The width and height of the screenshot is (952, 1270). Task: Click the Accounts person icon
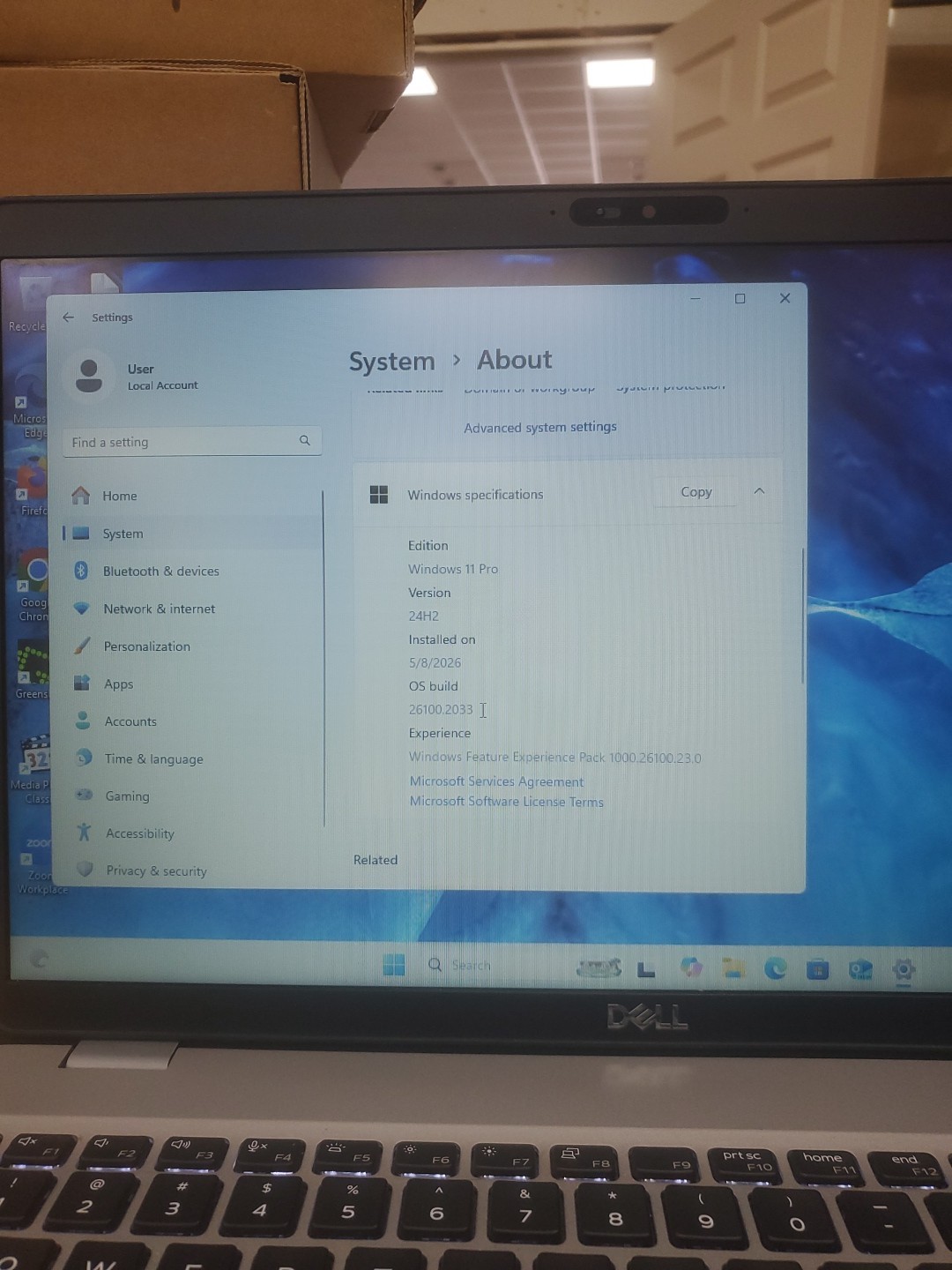click(x=83, y=721)
